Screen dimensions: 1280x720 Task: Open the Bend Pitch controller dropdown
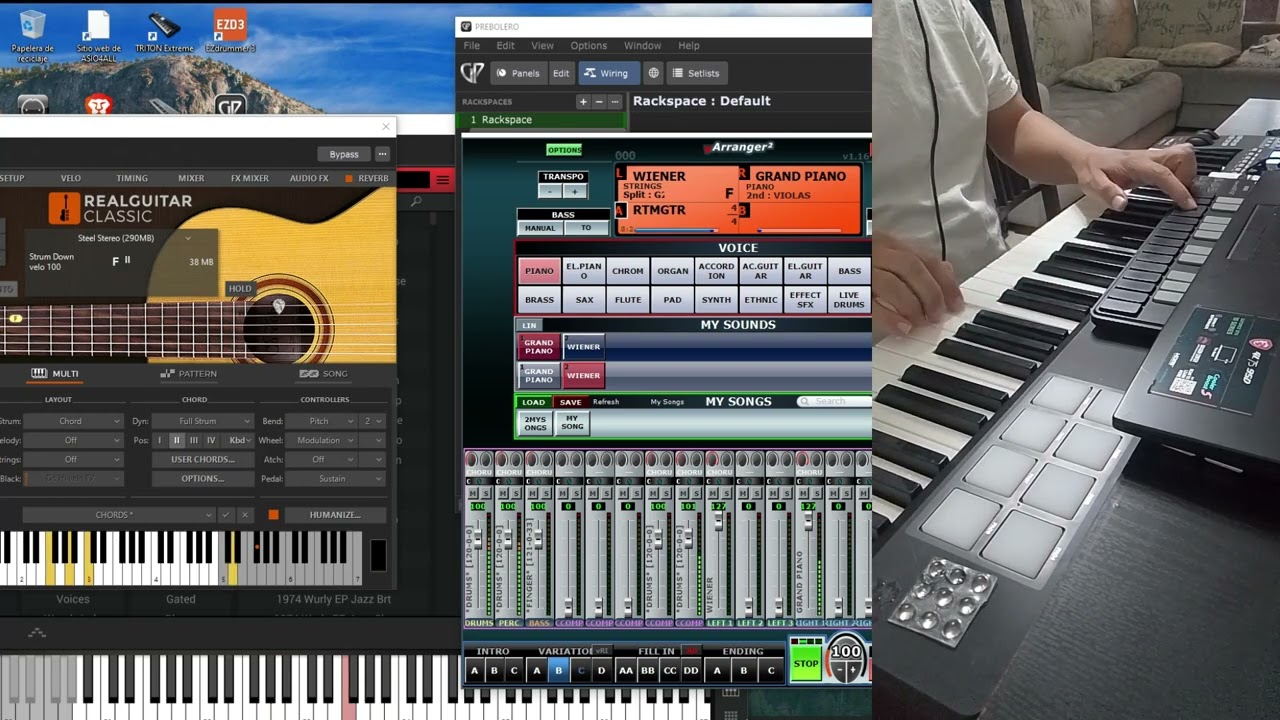[x=321, y=421]
